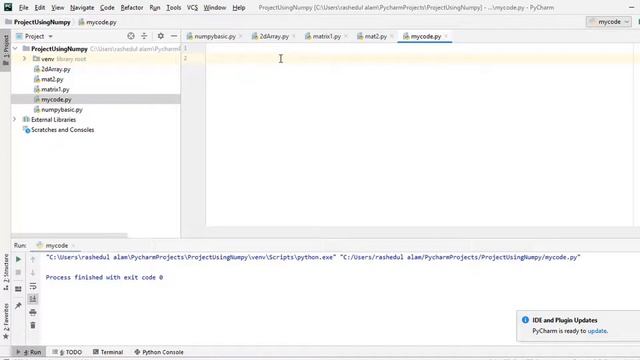This screenshot has height=360, width=640.
Task: Click the Project panel horizontal scrollbar
Action: tap(69, 236)
